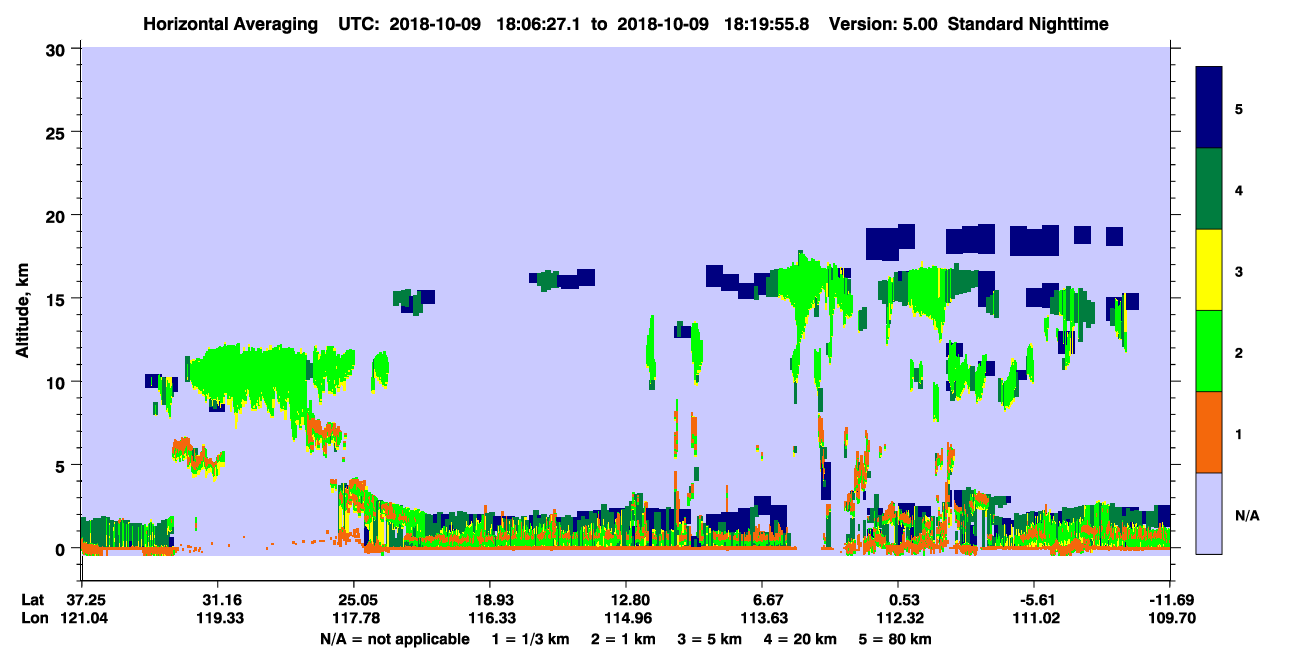The height and width of the screenshot is (667, 1300).
Task: Click the 'Lat' row label
Action: [x=32, y=600]
